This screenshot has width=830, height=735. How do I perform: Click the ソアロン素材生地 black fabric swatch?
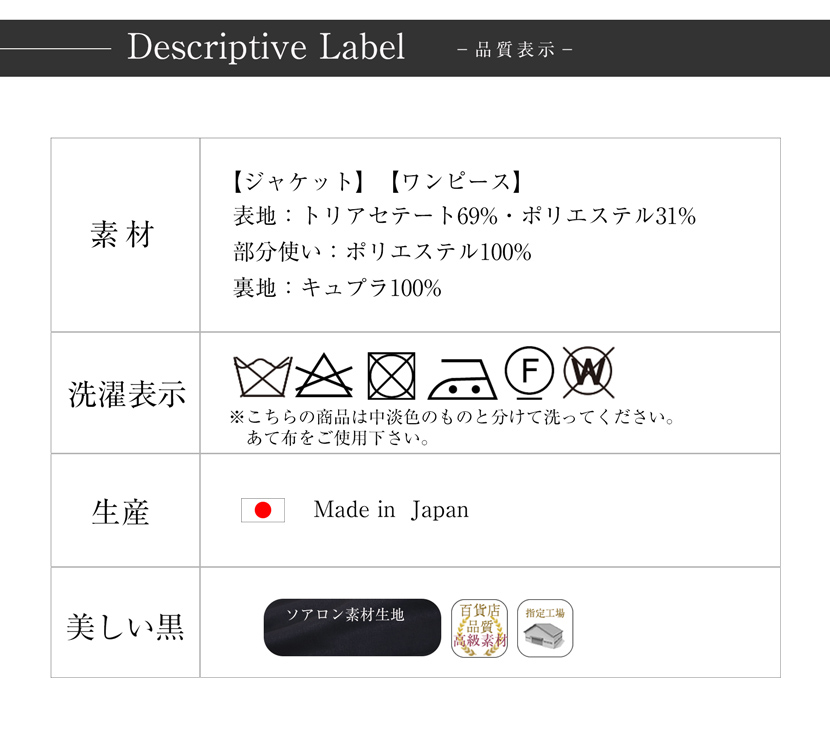pos(352,627)
